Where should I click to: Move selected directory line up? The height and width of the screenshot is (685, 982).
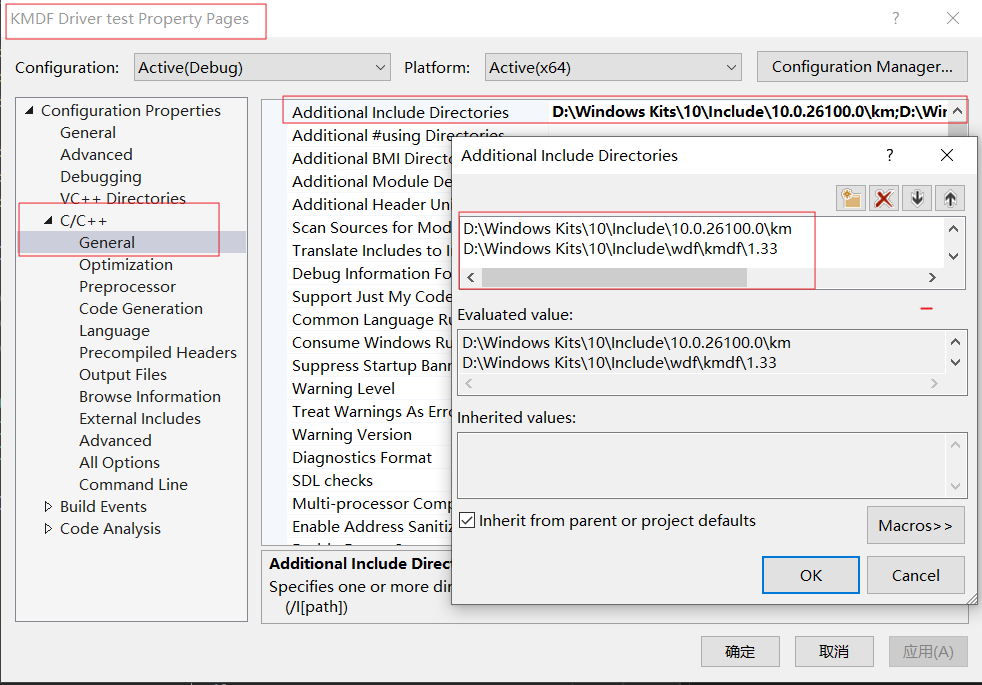950,198
